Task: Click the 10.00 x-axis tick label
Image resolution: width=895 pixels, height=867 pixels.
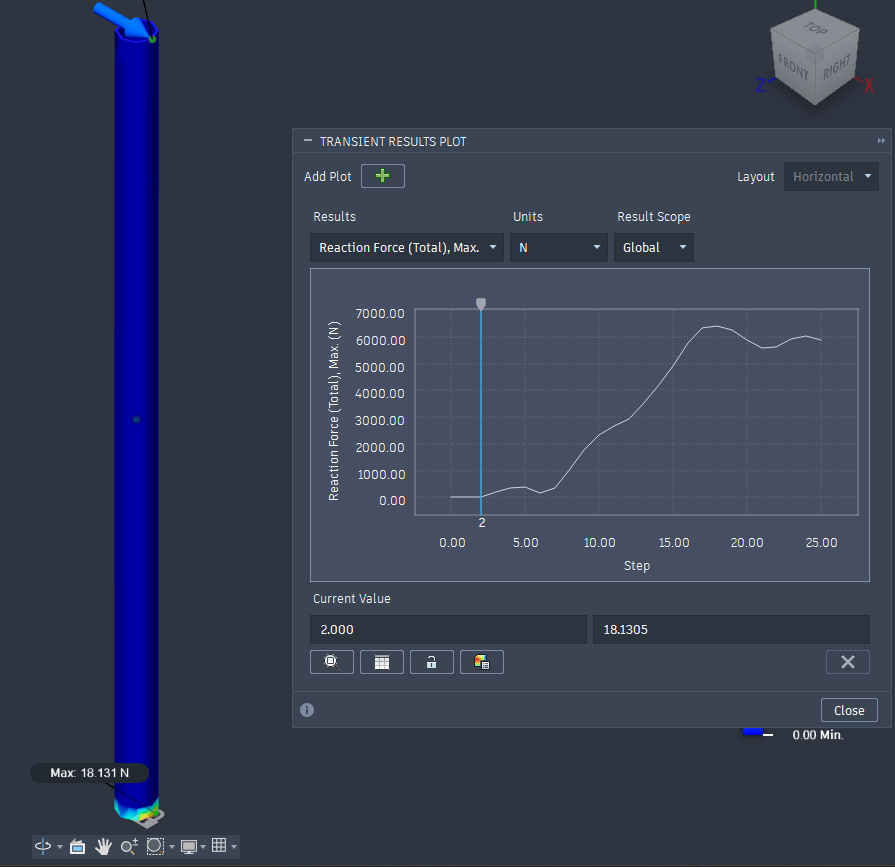Action: coord(599,543)
